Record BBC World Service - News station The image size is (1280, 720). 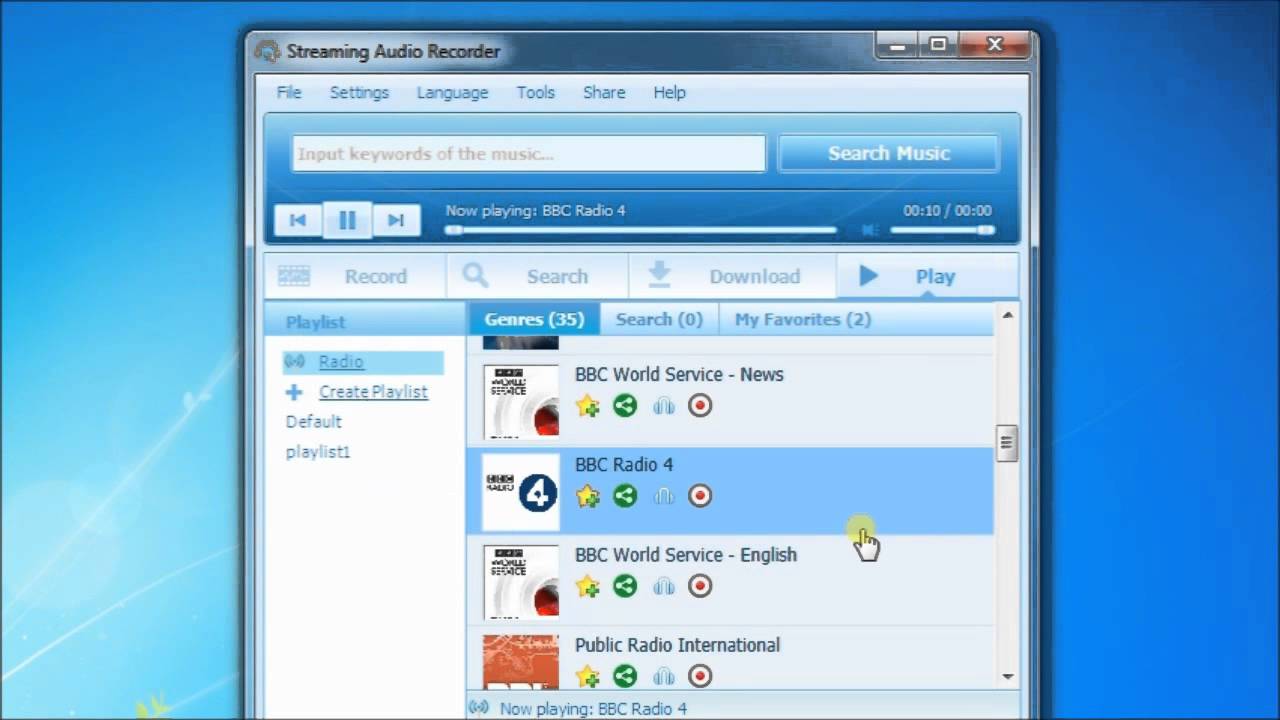tap(700, 406)
